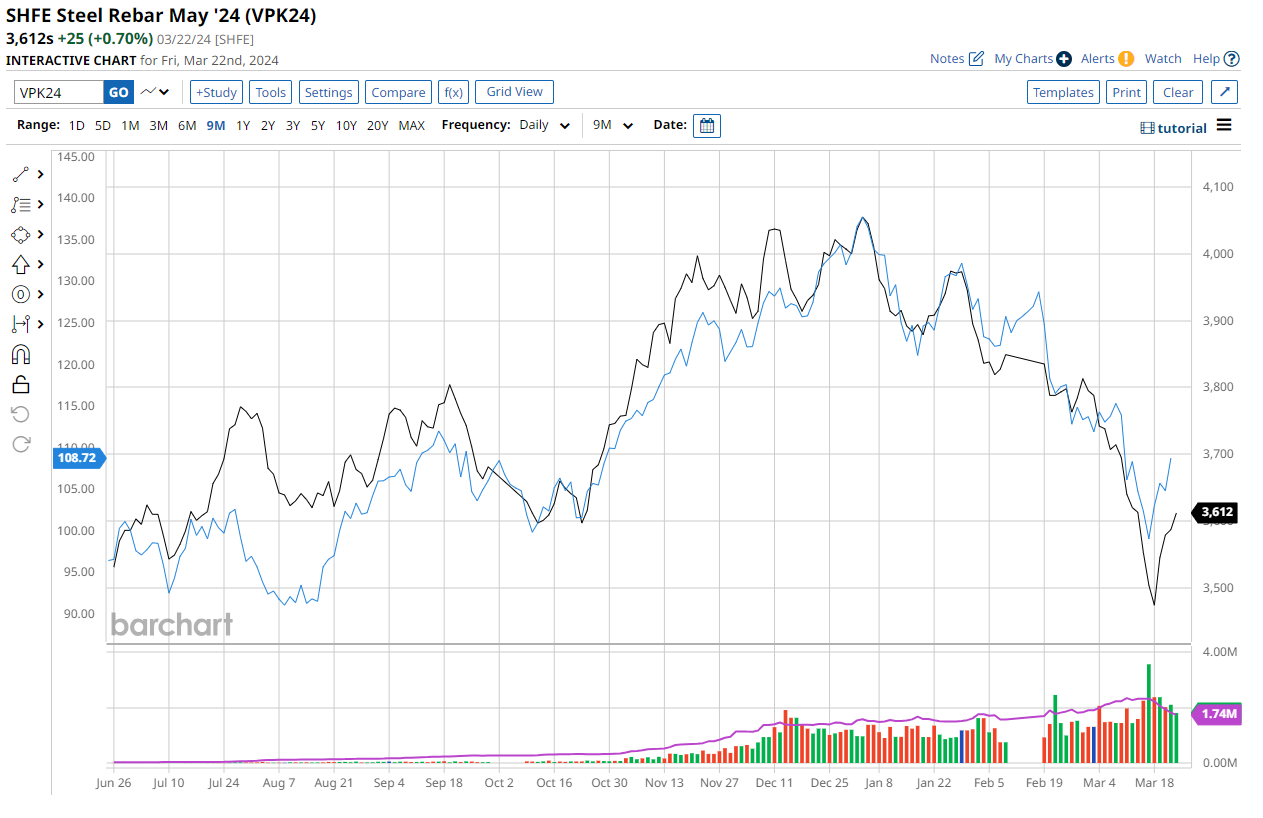Select the shapes drawing tool

tap(21, 234)
